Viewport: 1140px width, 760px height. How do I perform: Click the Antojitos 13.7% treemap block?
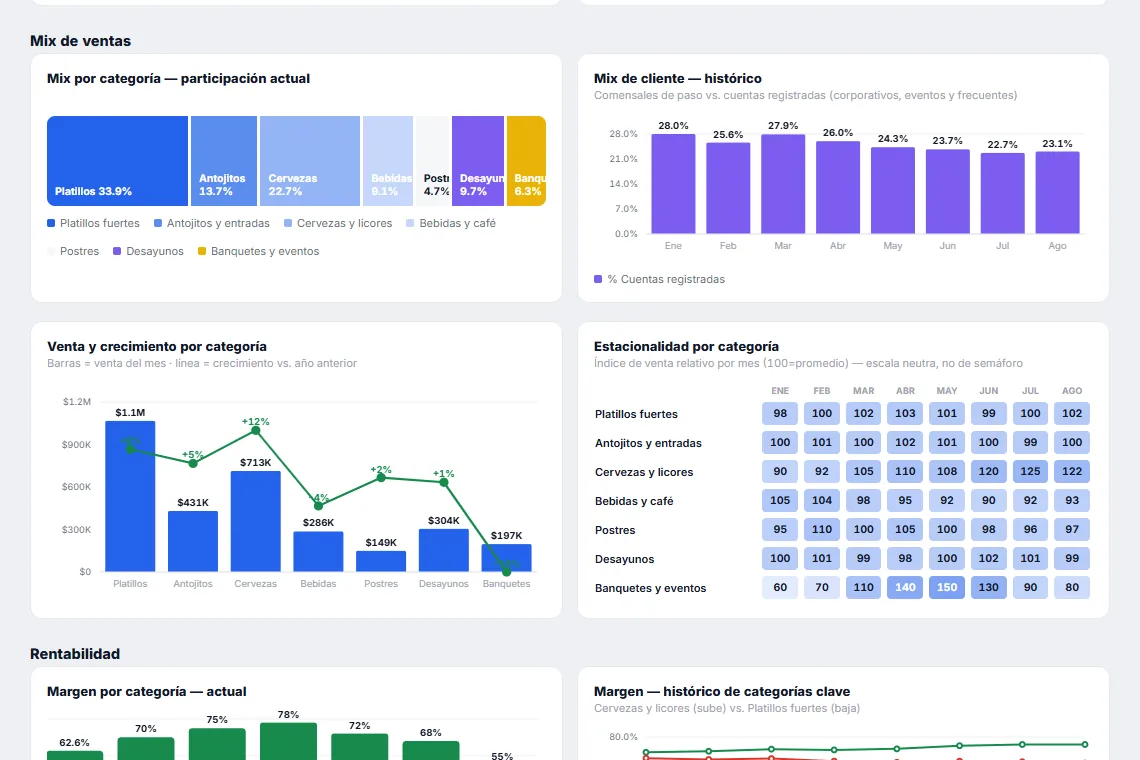point(224,161)
